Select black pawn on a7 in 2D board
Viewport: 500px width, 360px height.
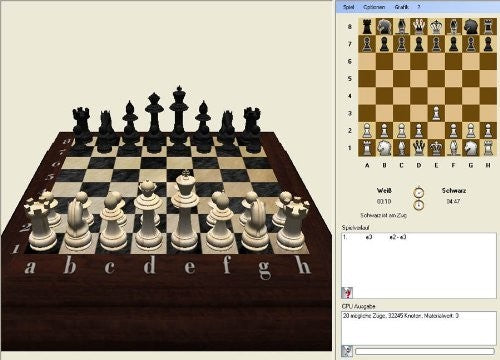(367, 44)
